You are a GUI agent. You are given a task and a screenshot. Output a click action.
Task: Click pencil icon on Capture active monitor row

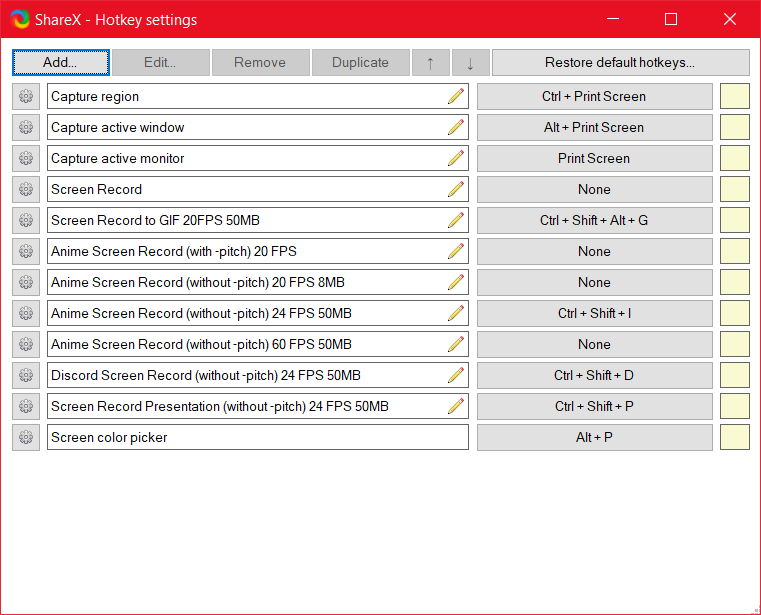point(456,158)
